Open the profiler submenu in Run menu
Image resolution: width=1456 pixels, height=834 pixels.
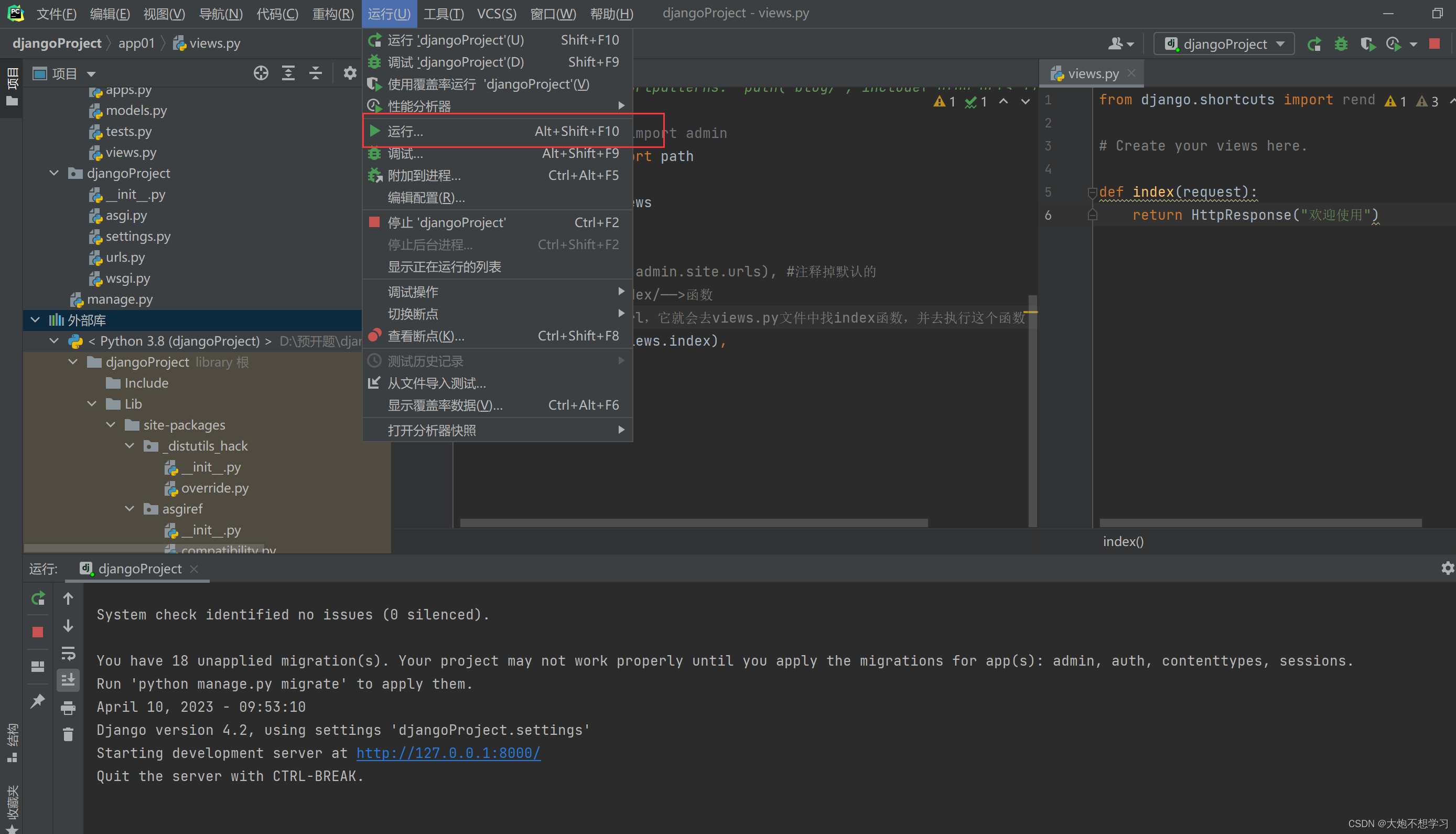497,106
